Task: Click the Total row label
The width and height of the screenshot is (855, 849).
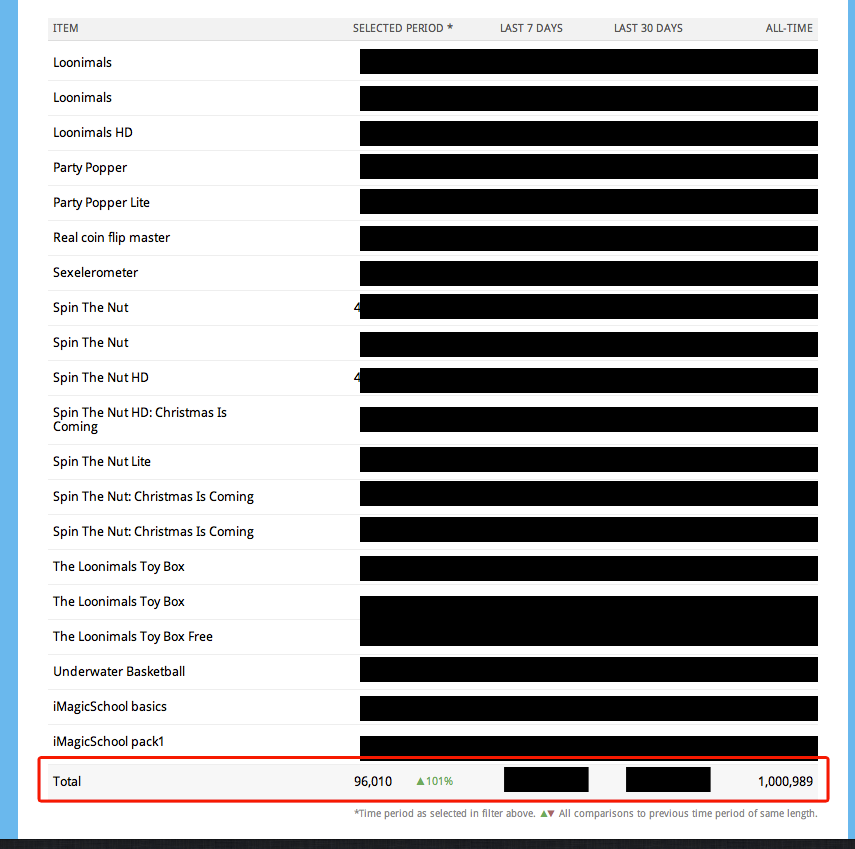Action: [x=67, y=781]
